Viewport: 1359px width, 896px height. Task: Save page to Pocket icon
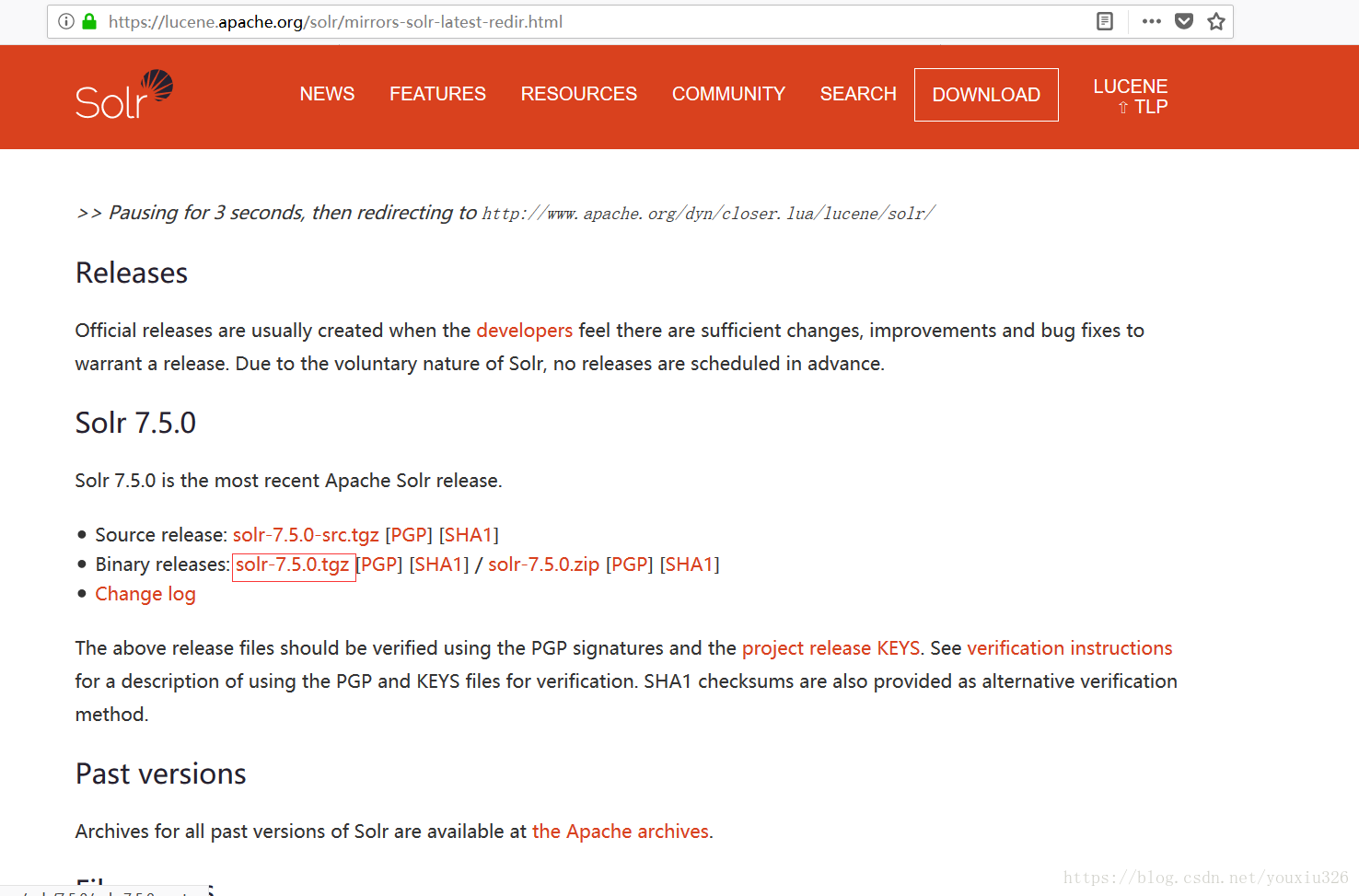1184,21
